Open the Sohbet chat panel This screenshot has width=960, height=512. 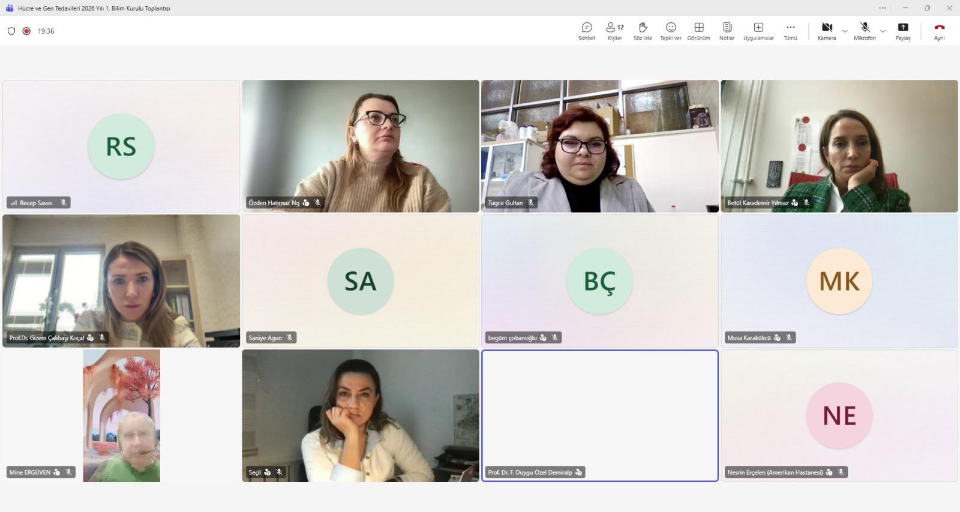587,31
